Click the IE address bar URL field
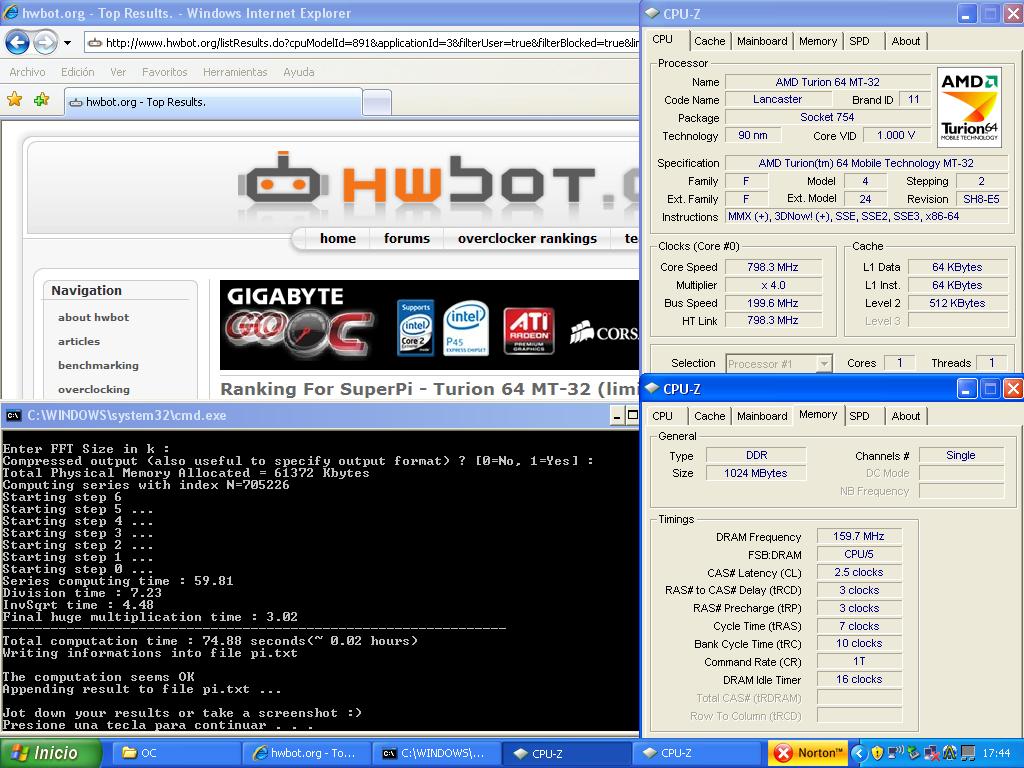Screen dimensions: 1024x768 (362, 43)
